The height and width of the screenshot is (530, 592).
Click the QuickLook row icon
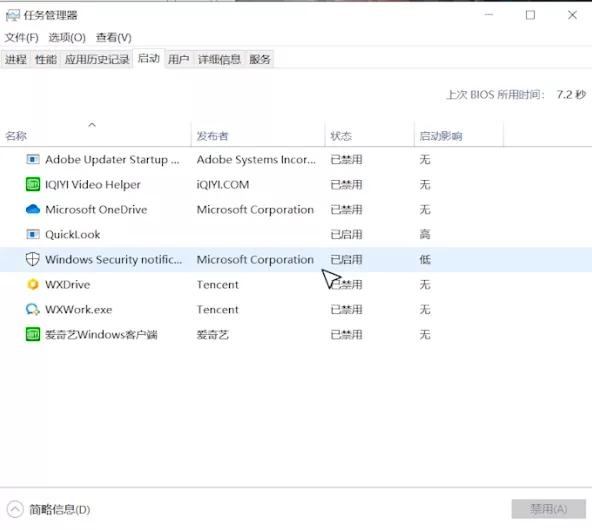pos(33,234)
